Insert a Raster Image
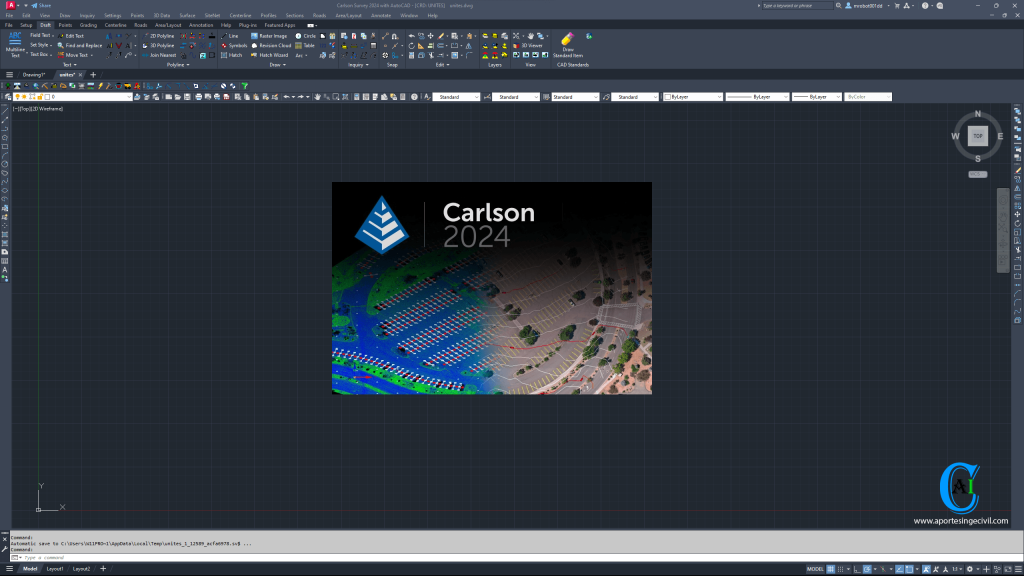This screenshot has height=576, width=1024. (272, 36)
